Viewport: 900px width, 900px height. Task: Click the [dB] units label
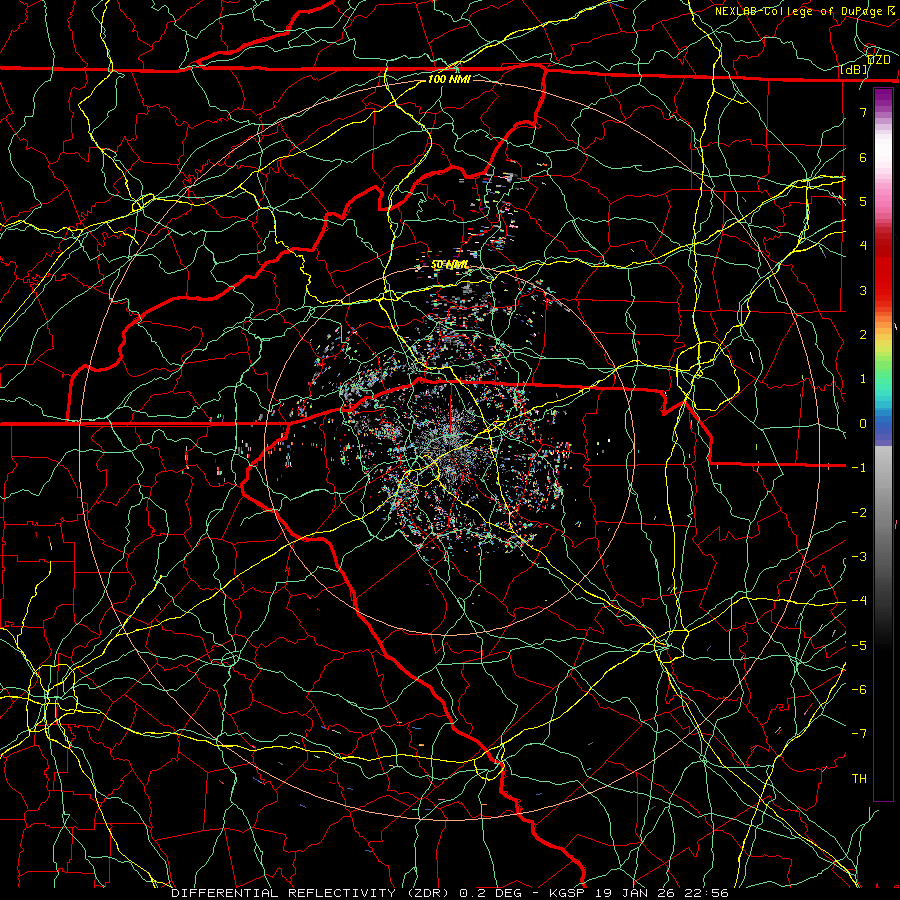pyautogui.click(x=854, y=70)
